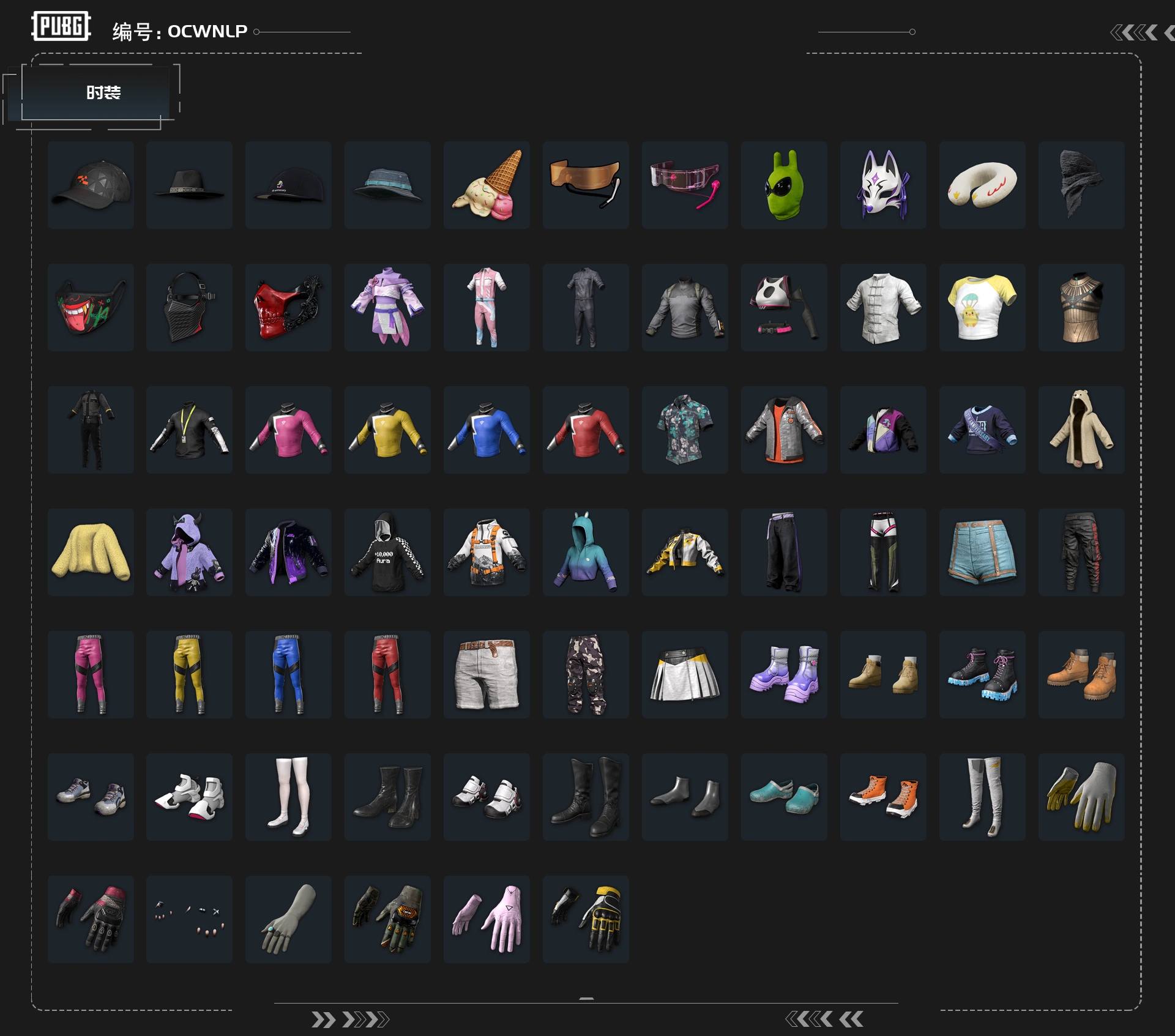Select the white pleated skirt
Image resolution: width=1175 pixels, height=1036 pixels.
[685, 674]
